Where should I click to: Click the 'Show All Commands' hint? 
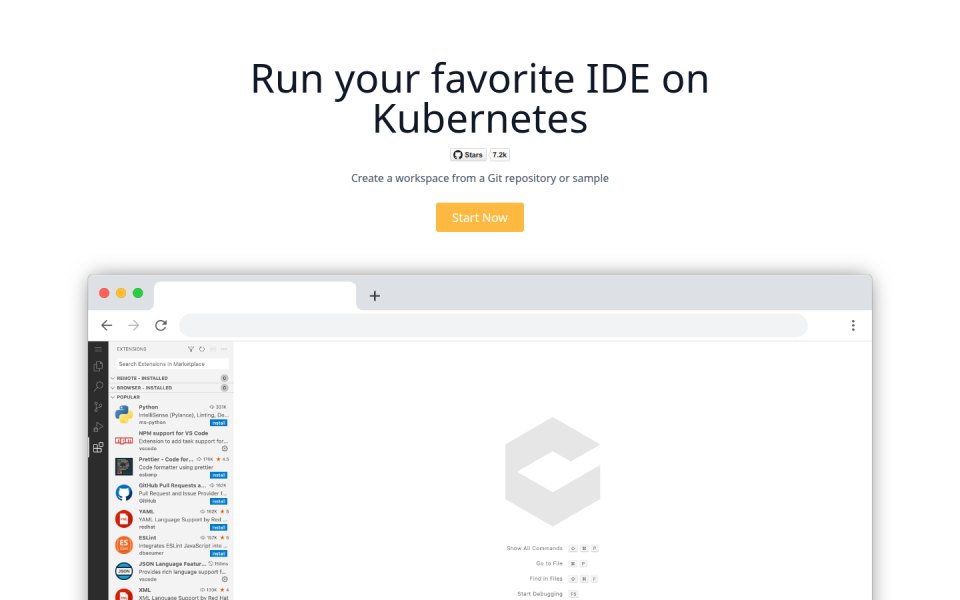[534, 549]
